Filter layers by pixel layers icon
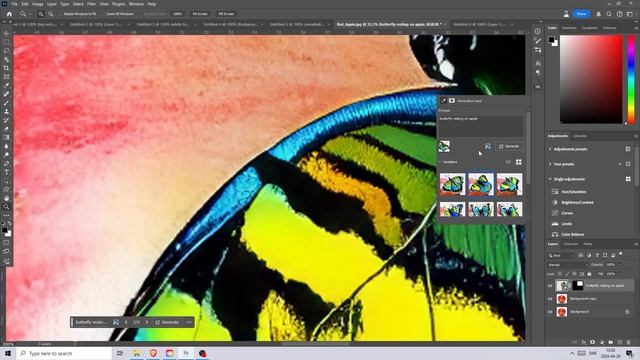Screen dimensions: 640x360 coord(581,255)
